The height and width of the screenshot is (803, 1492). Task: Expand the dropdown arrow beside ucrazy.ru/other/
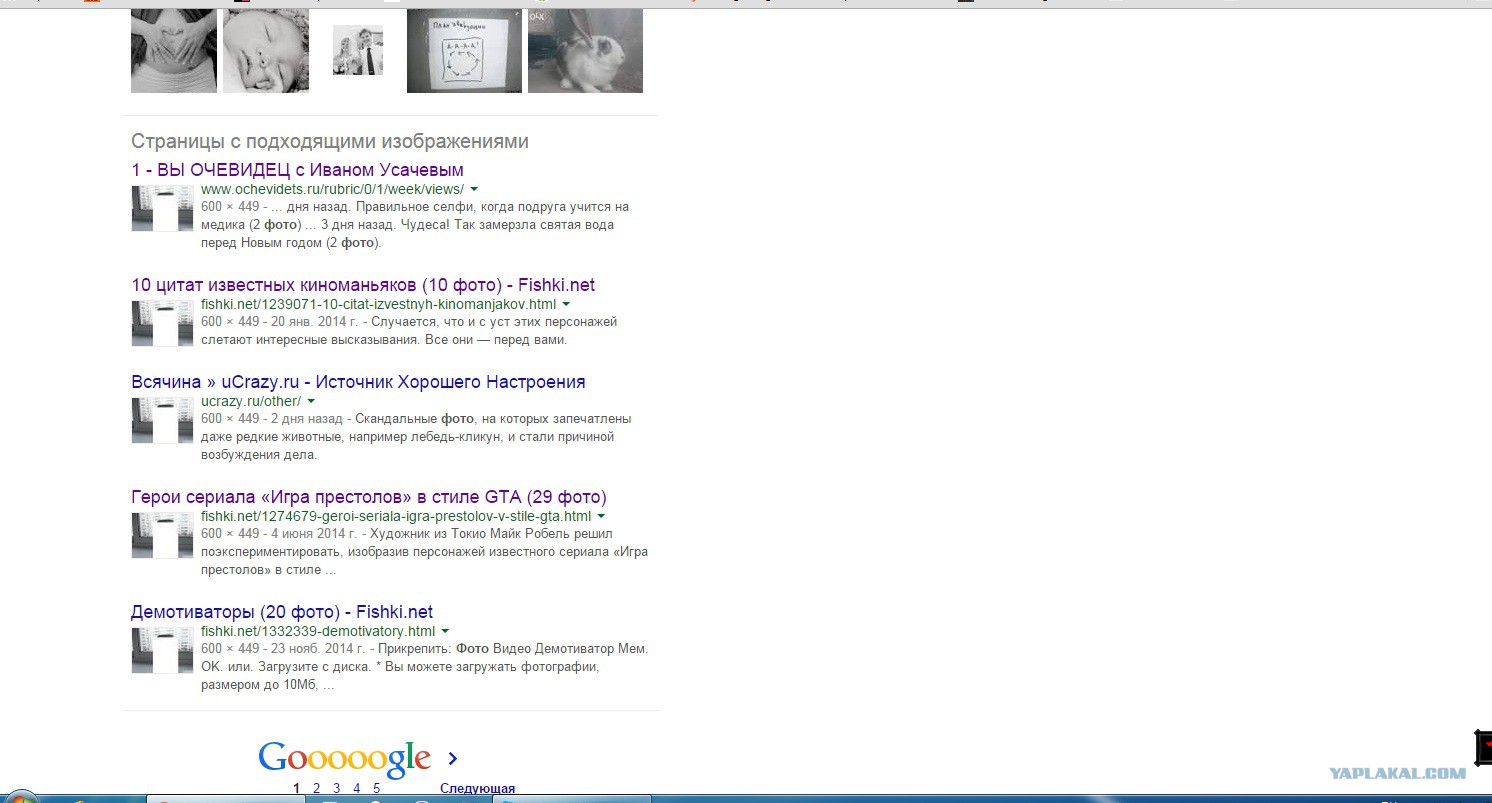tap(311, 401)
